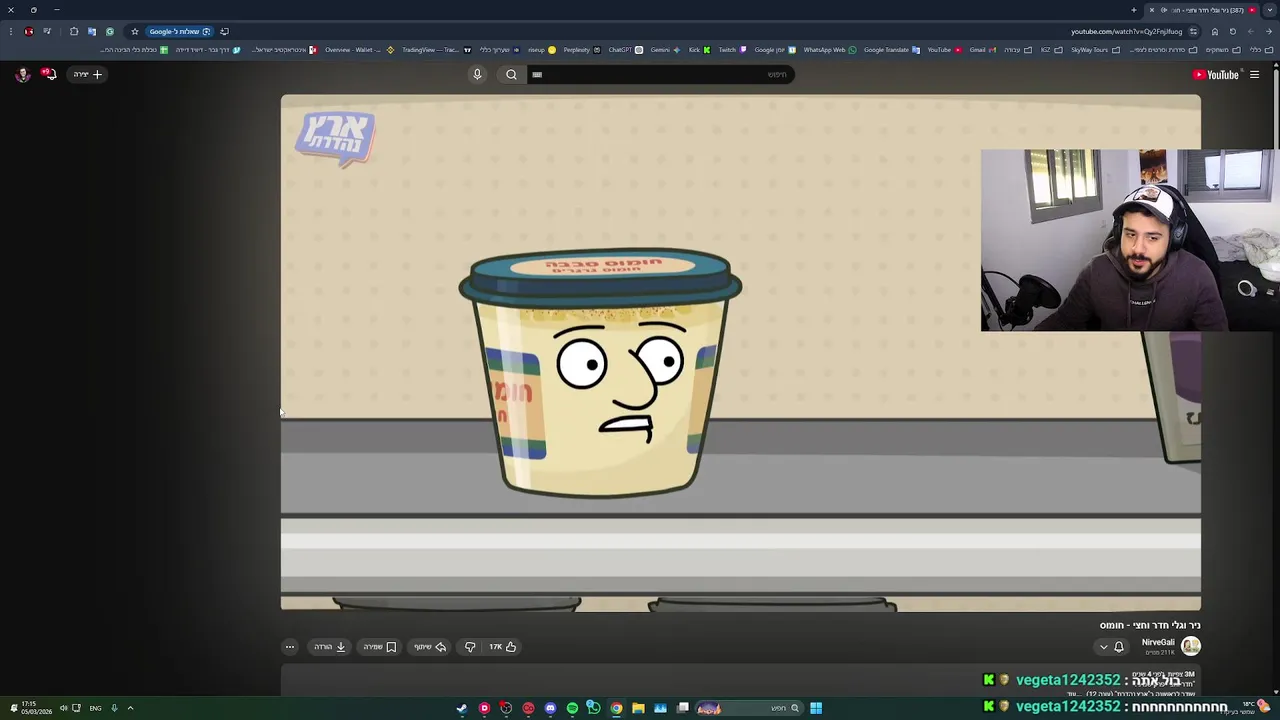
Task: Bookmark this page with the star
Action: [x=135, y=31]
